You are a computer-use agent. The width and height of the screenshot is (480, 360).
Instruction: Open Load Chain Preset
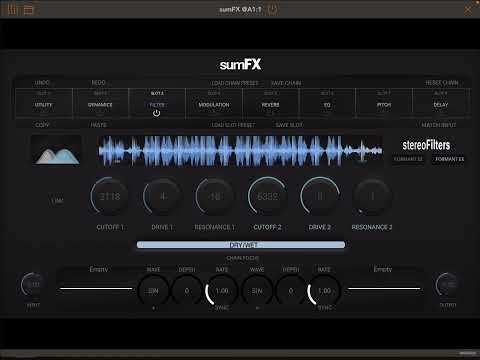[x=235, y=83]
